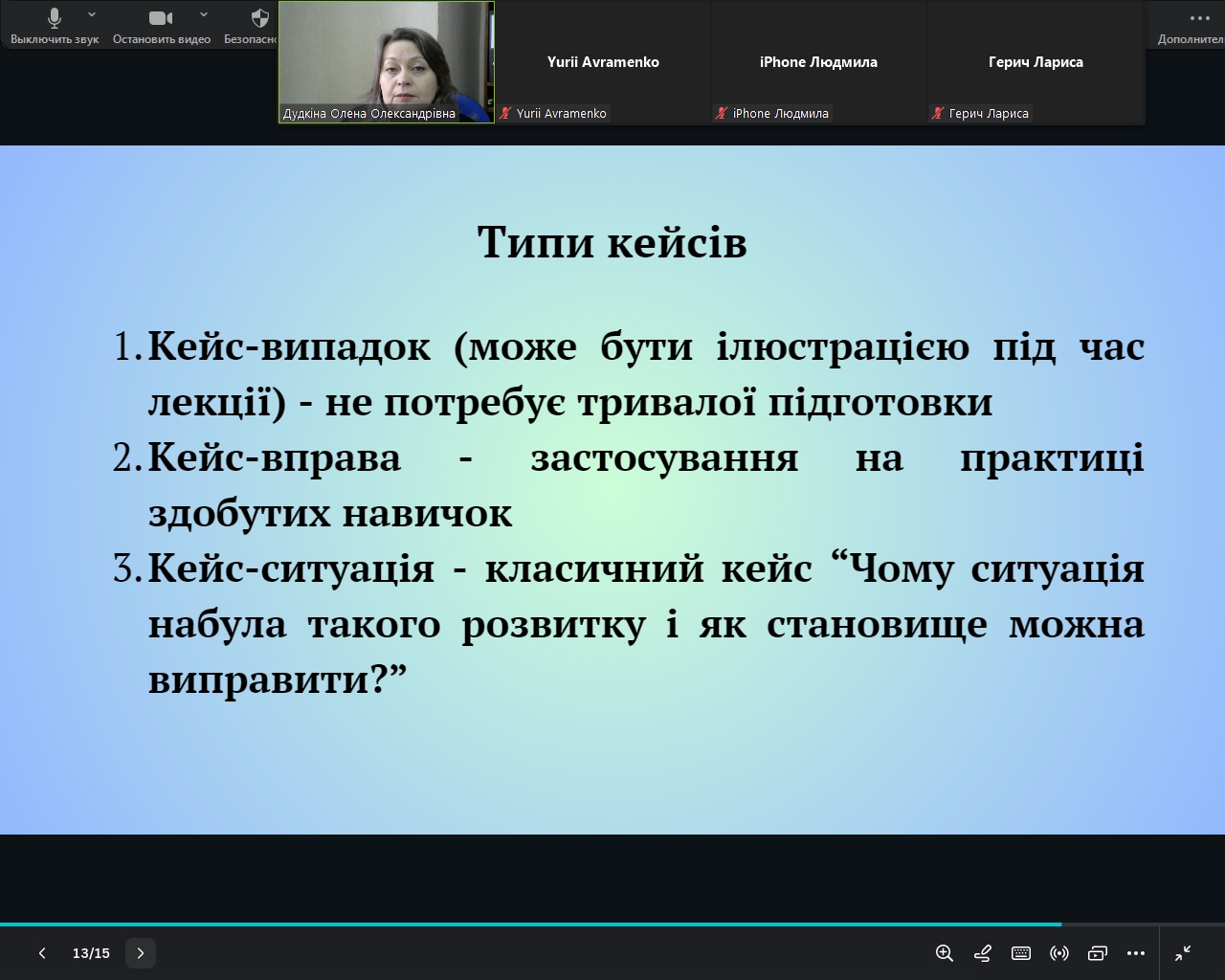Open the presenter view screen icon
1225x980 pixels.
[1098, 953]
